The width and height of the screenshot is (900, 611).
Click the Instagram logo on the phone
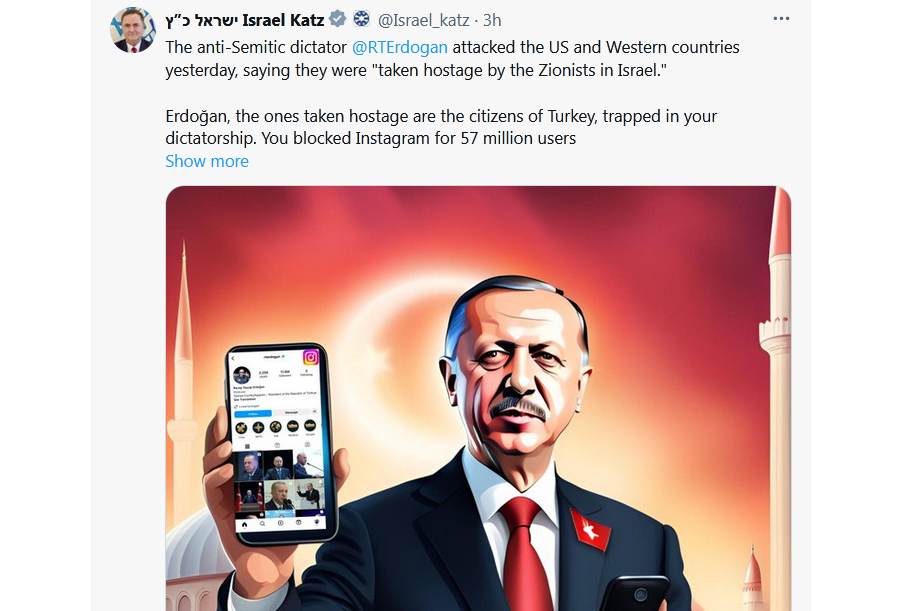tap(311, 357)
